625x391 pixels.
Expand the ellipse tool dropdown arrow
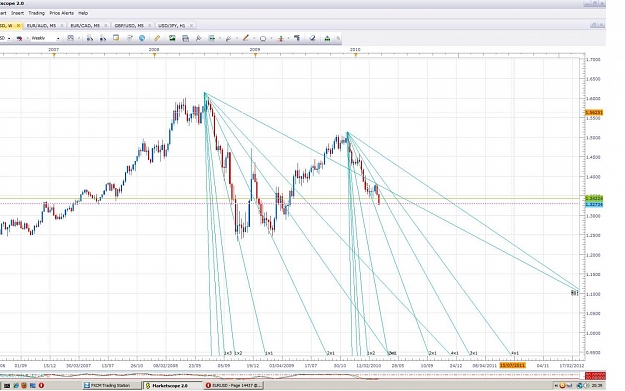pyautogui.click(x=271, y=39)
